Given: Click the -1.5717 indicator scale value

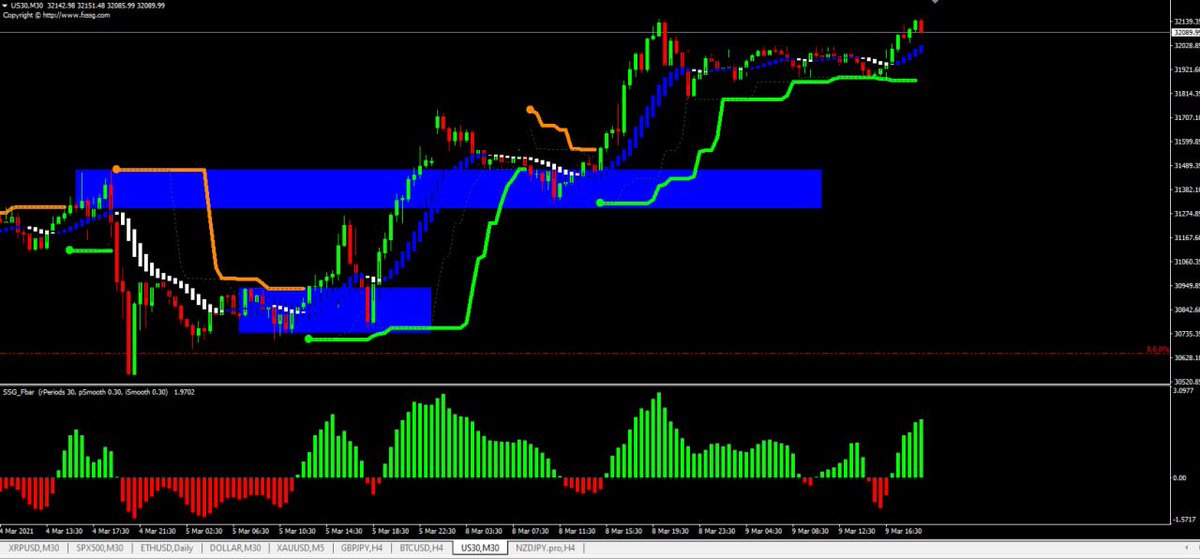Looking at the screenshot, I should 1184,519.
